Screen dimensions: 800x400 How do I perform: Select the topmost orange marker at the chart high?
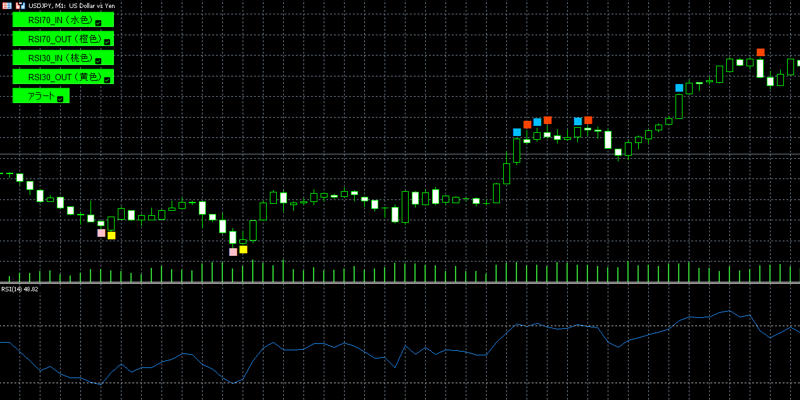pyautogui.click(x=761, y=52)
